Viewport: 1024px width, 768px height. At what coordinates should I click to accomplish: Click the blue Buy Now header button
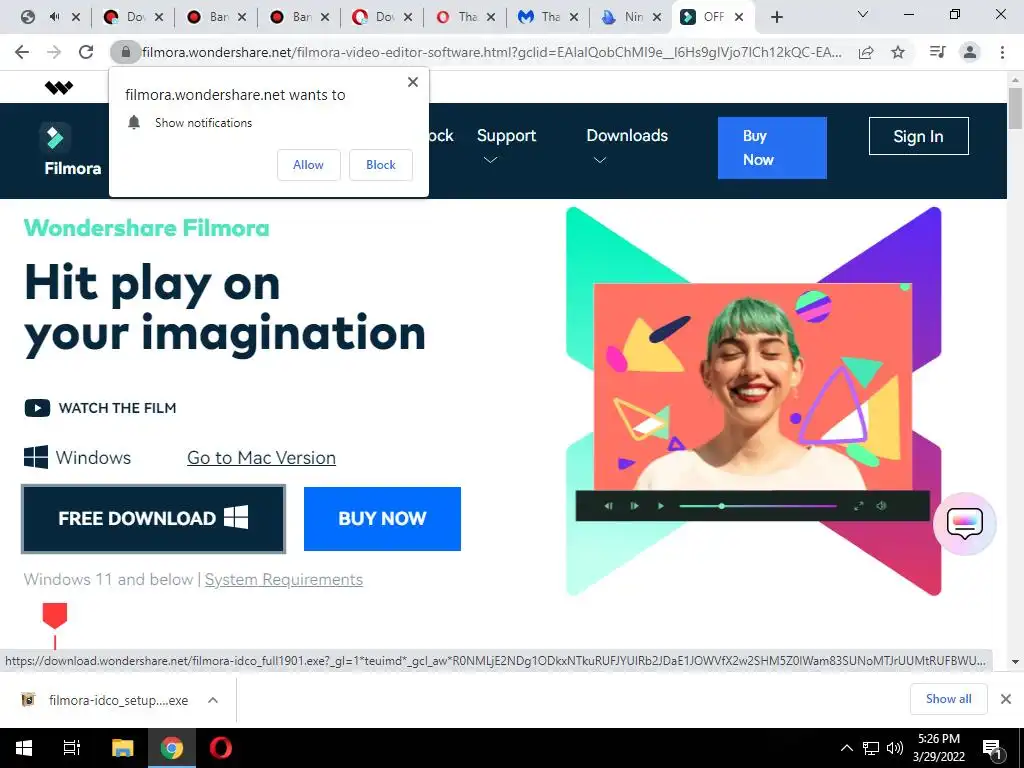pos(772,148)
